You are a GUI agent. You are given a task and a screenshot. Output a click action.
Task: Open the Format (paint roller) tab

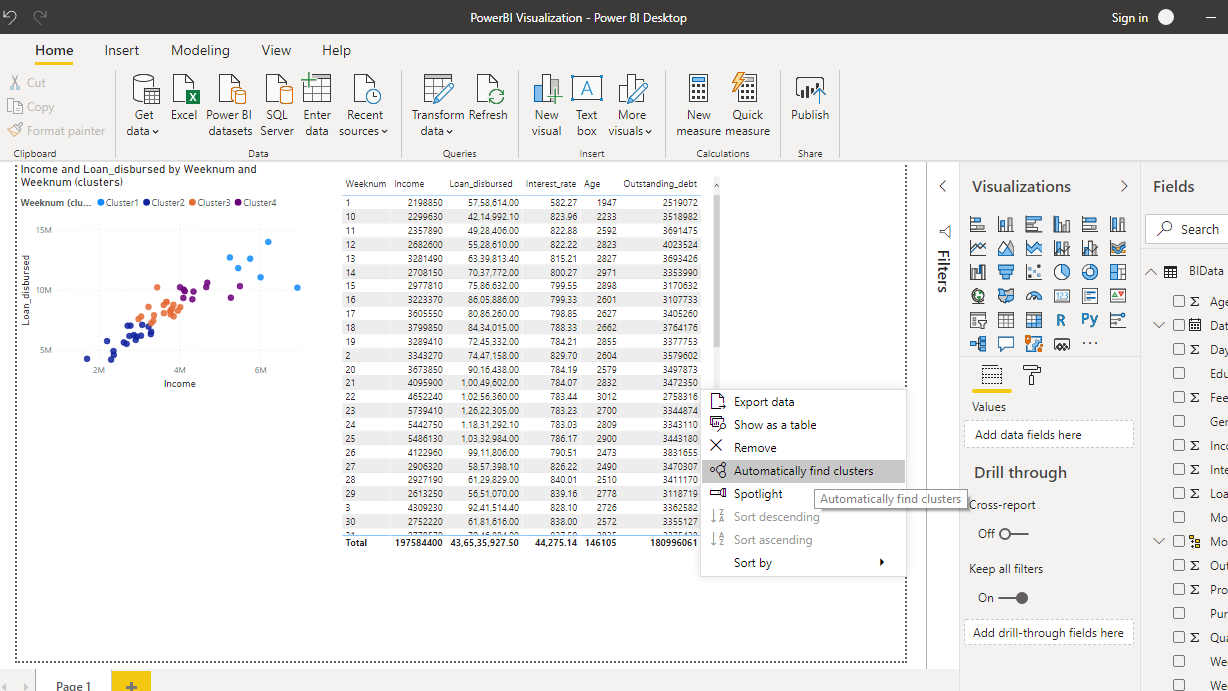(1032, 376)
